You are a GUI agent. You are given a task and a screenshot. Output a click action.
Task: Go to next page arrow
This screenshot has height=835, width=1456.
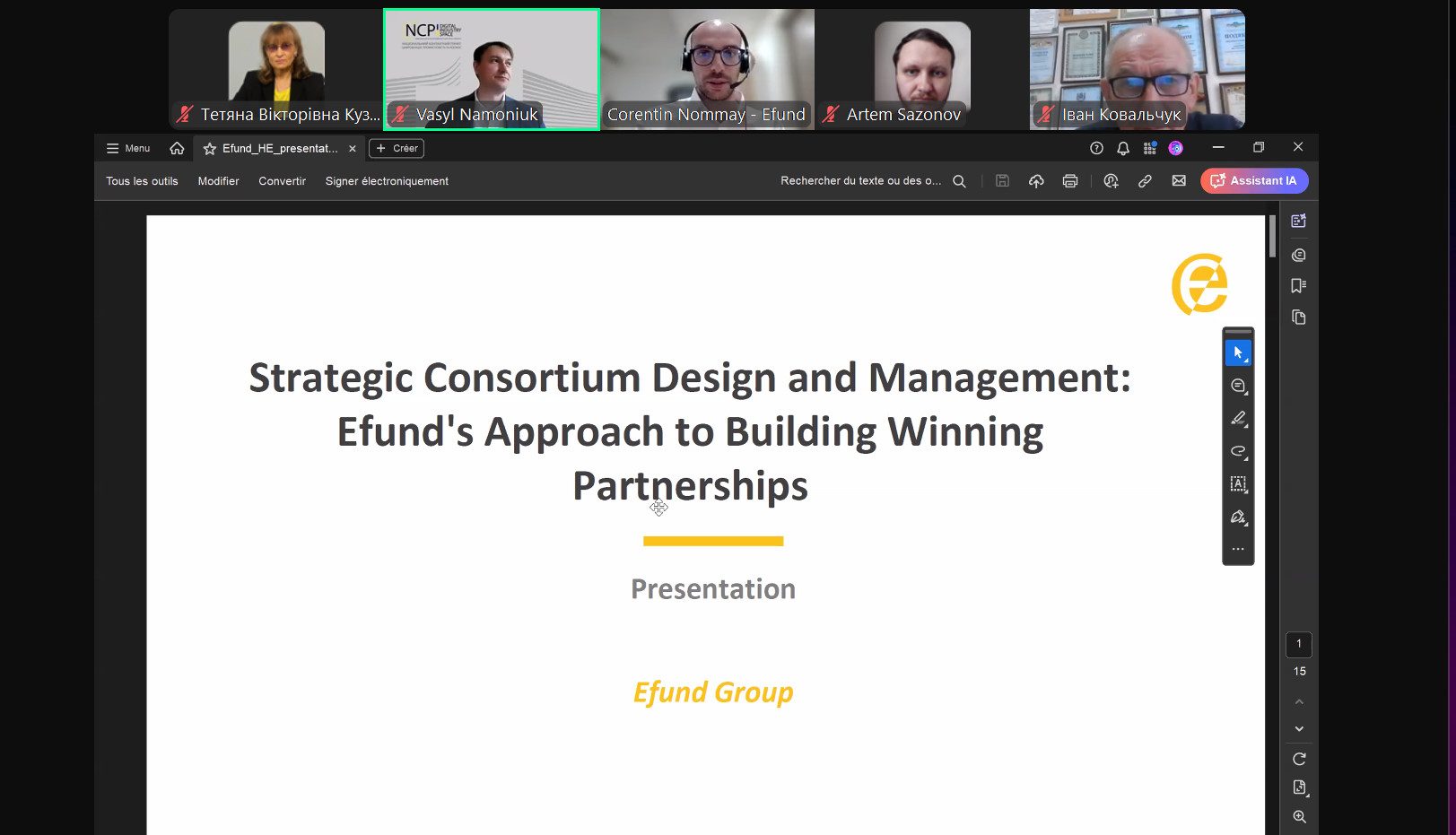click(x=1299, y=729)
